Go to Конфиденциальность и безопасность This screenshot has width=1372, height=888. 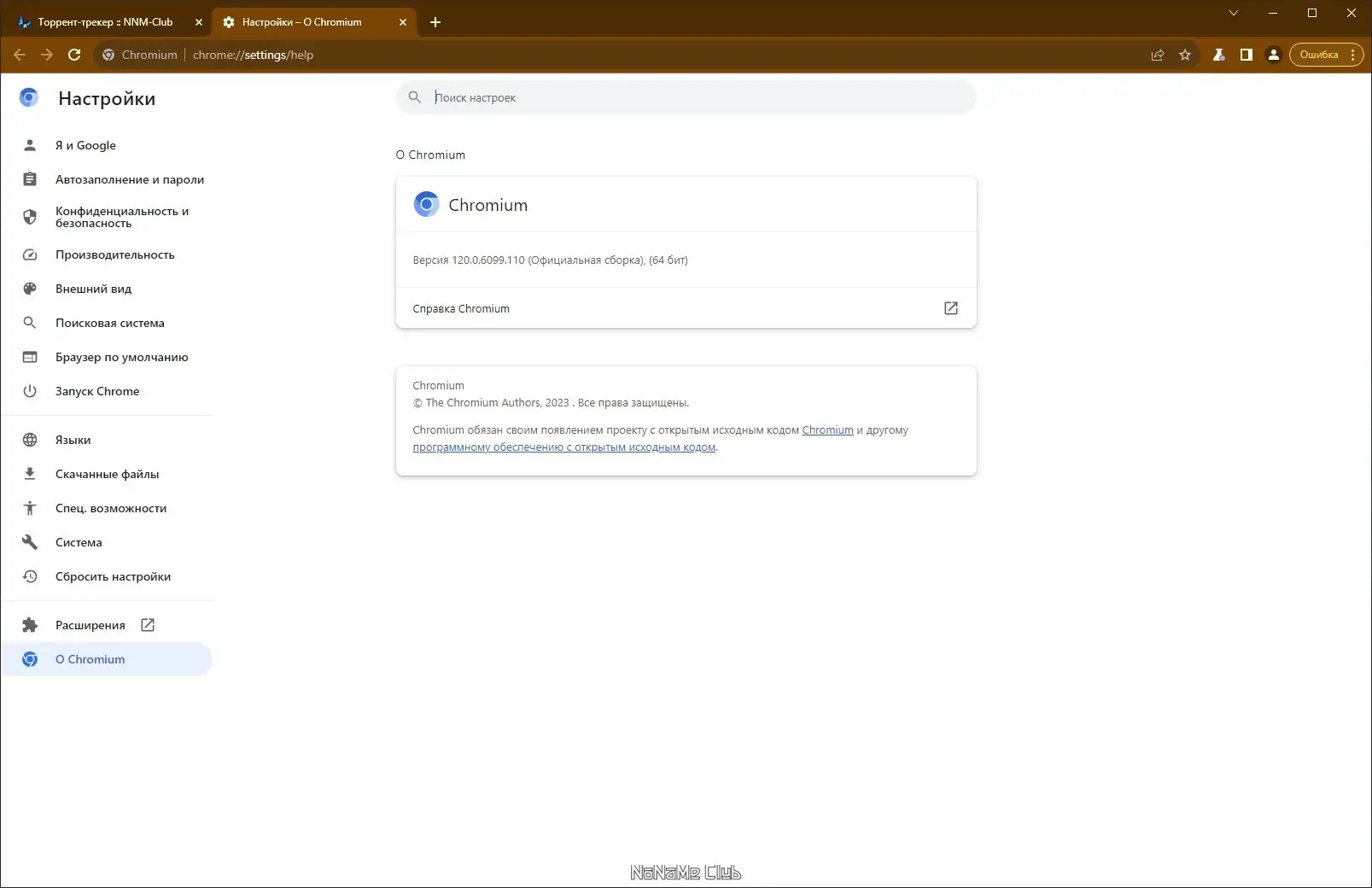pyautogui.click(x=108, y=217)
